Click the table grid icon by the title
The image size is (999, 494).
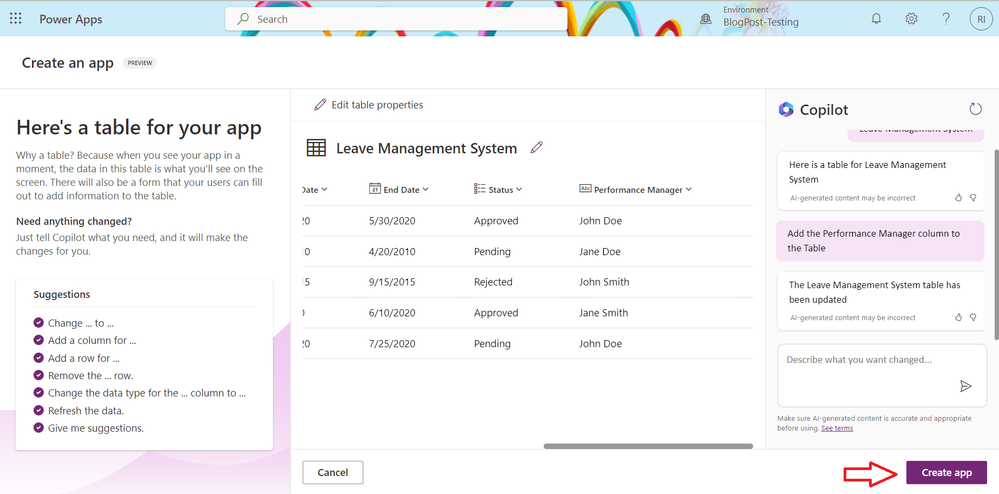point(316,148)
